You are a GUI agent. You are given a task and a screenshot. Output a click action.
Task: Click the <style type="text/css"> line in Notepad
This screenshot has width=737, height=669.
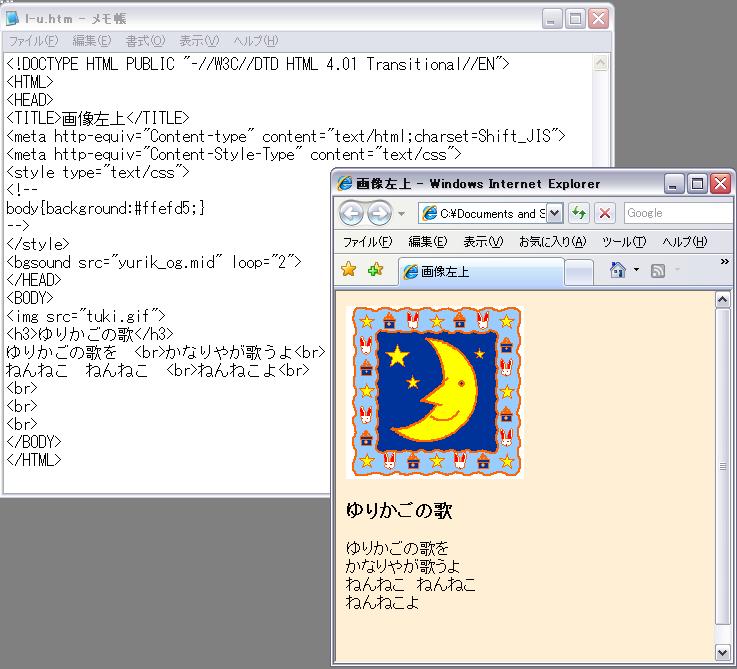coord(98,172)
